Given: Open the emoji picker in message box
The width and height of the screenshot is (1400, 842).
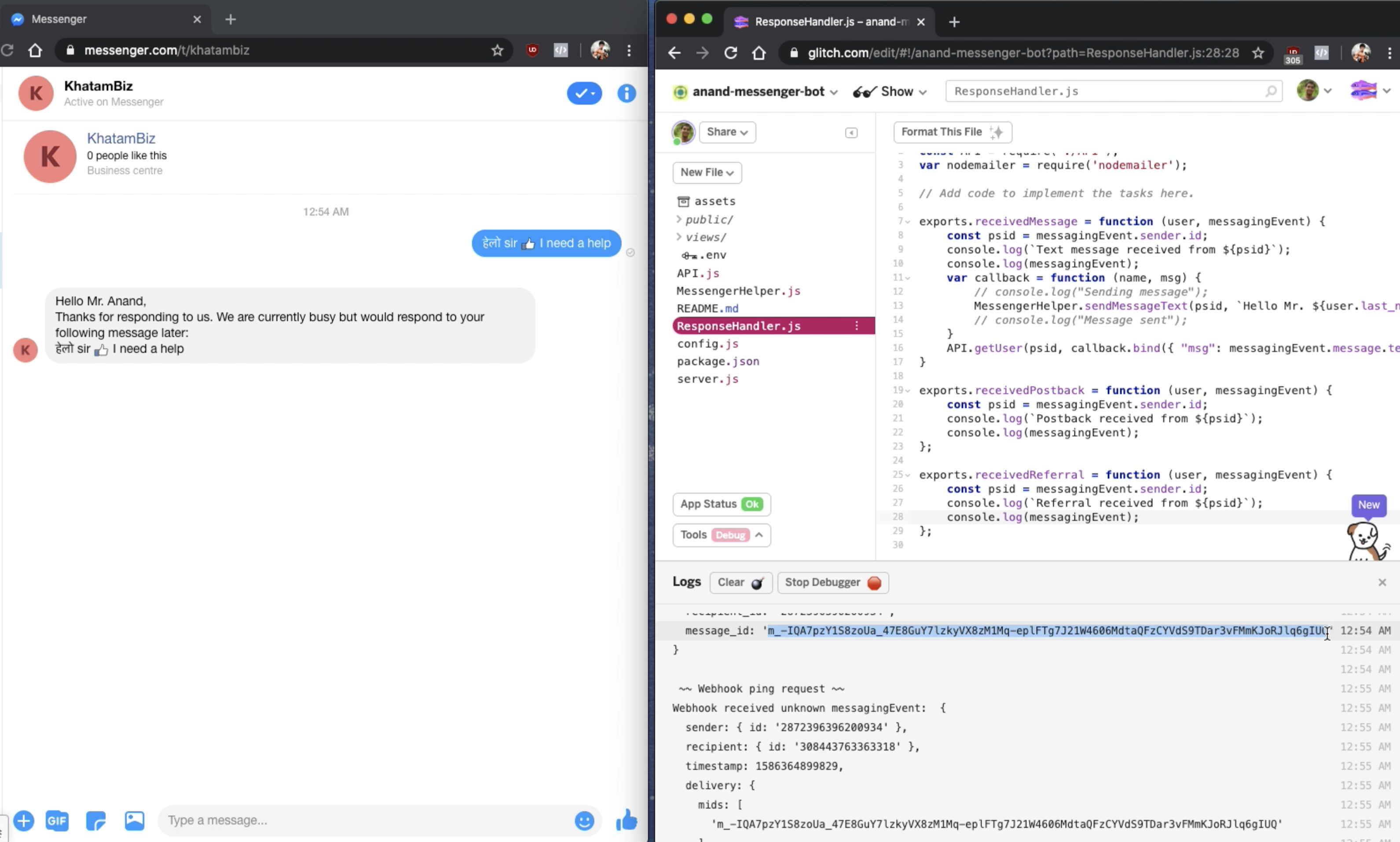Looking at the screenshot, I should [584, 820].
